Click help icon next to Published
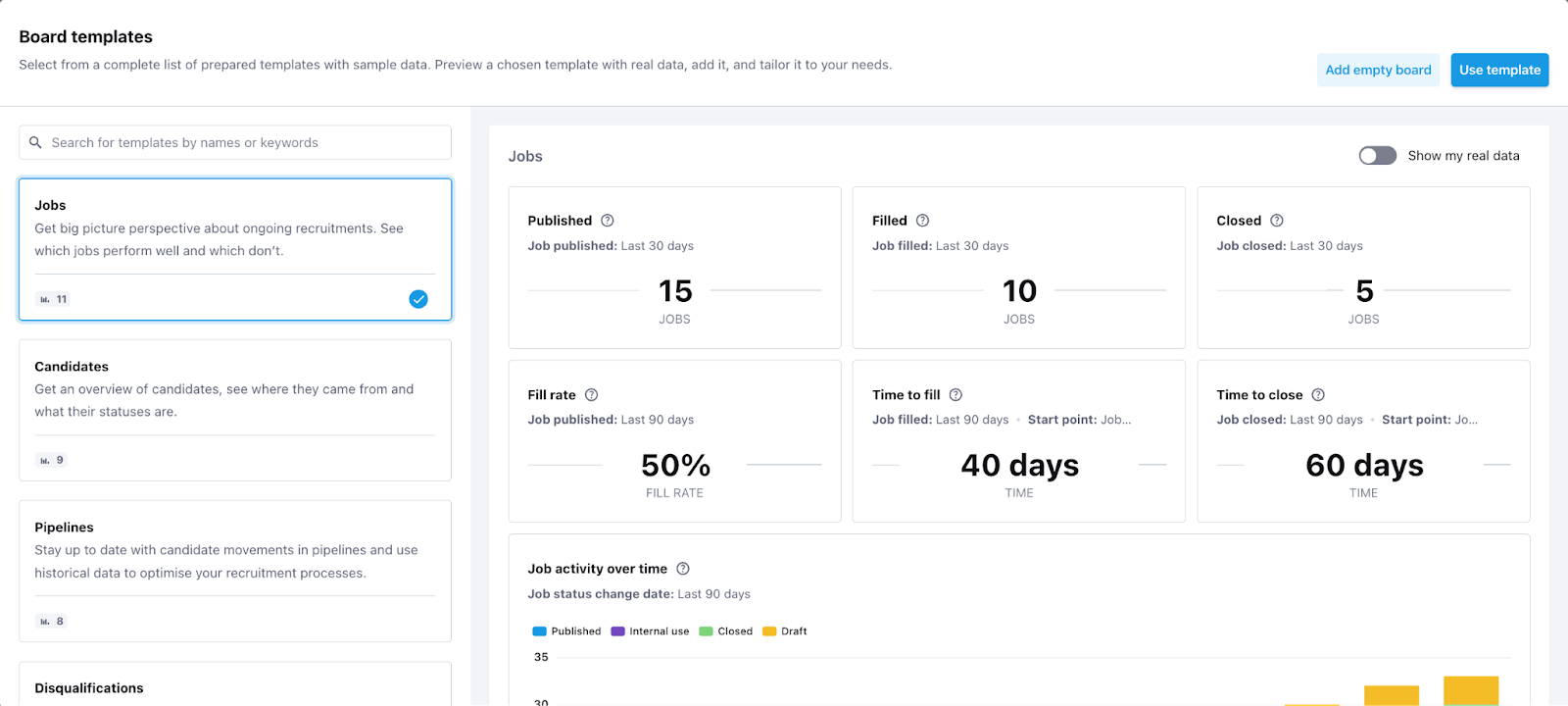Image resolution: width=1568 pixels, height=706 pixels. click(x=608, y=221)
